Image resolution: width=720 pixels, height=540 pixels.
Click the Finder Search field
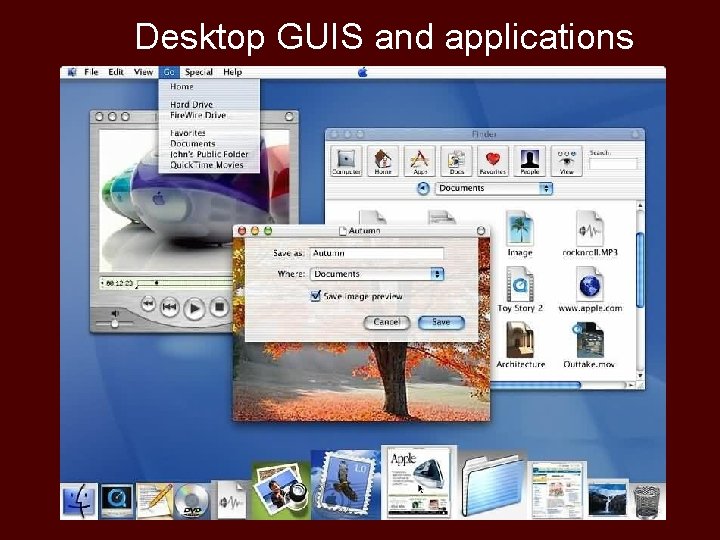pyautogui.click(x=613, y=164)
